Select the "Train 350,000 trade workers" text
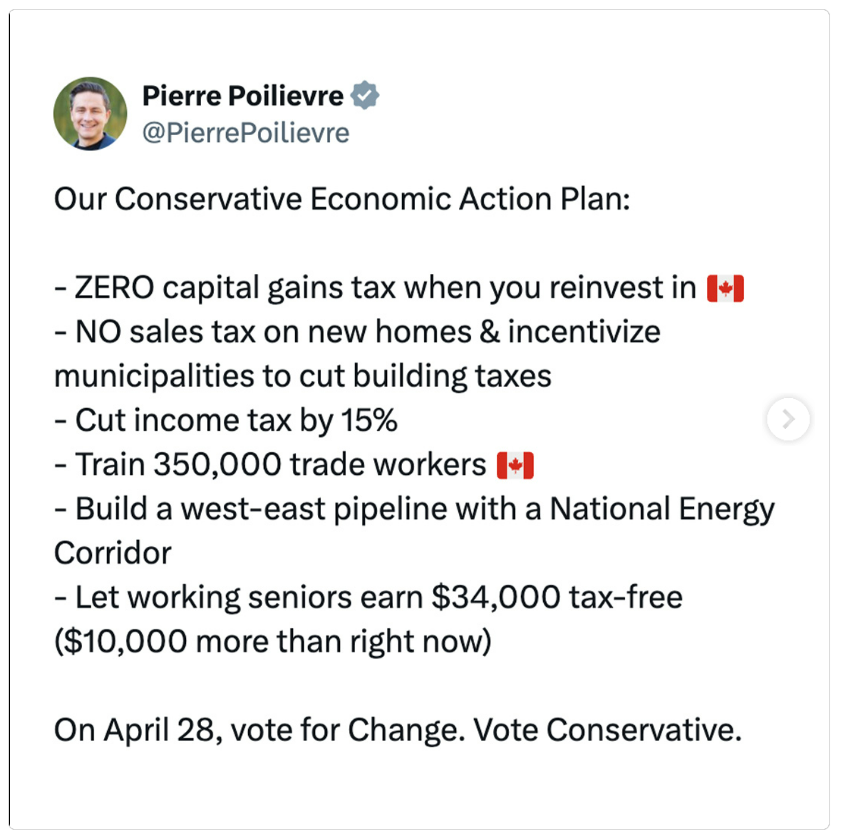Image resolution: width=843 pixels, height=839 pixels. (x=270, y=465)
